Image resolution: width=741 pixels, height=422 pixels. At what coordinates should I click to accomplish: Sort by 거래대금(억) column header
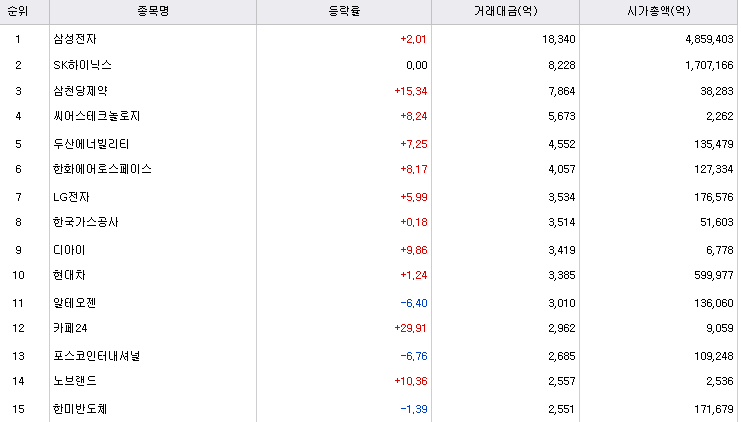click(x=506, y=11)
